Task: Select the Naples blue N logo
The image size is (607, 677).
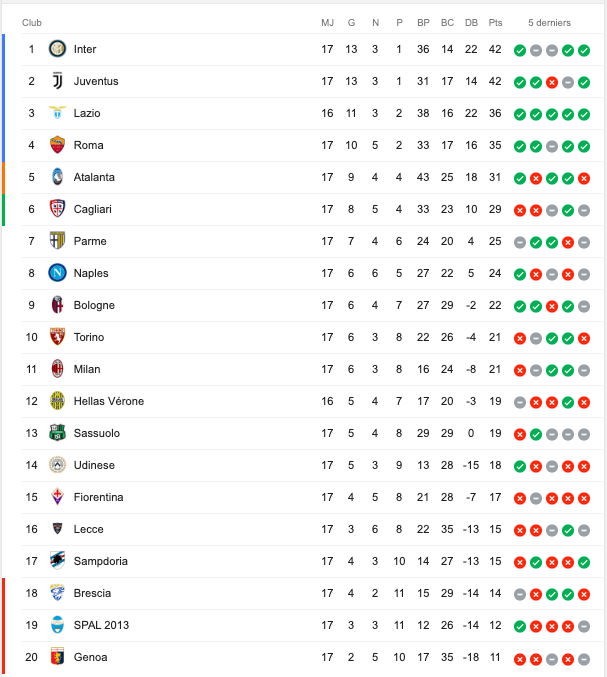Action: click(x=57, y=273)
